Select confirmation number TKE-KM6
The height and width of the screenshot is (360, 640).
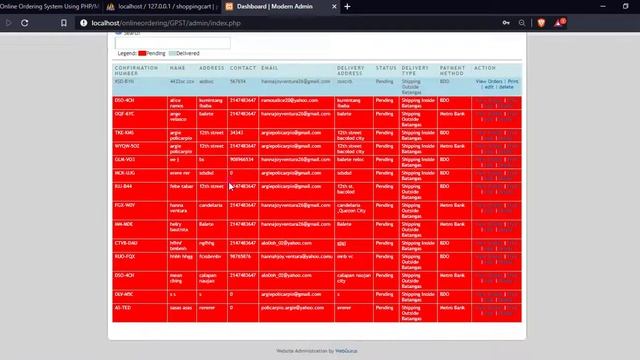point(124,133)
